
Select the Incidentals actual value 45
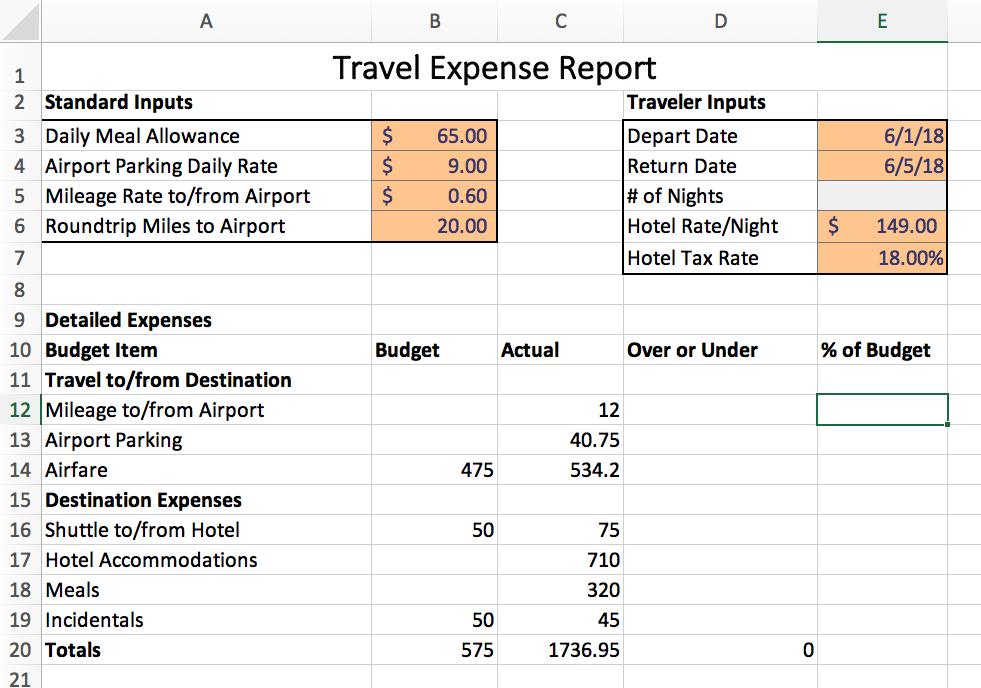coord(561,620)
